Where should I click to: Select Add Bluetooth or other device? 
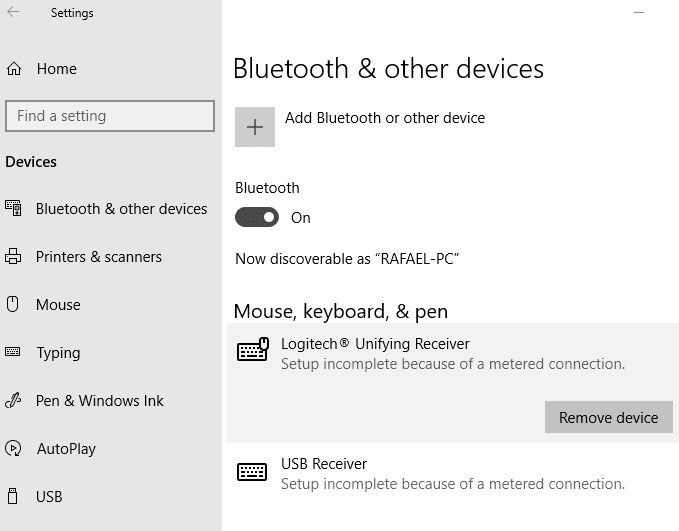[384, 118]
